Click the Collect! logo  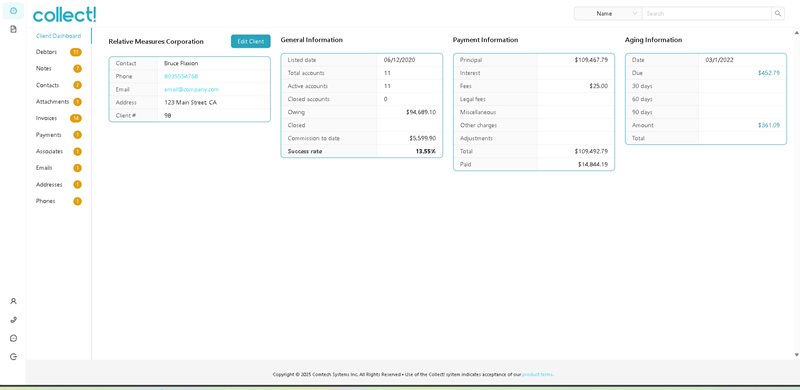[x=64, y=14]
